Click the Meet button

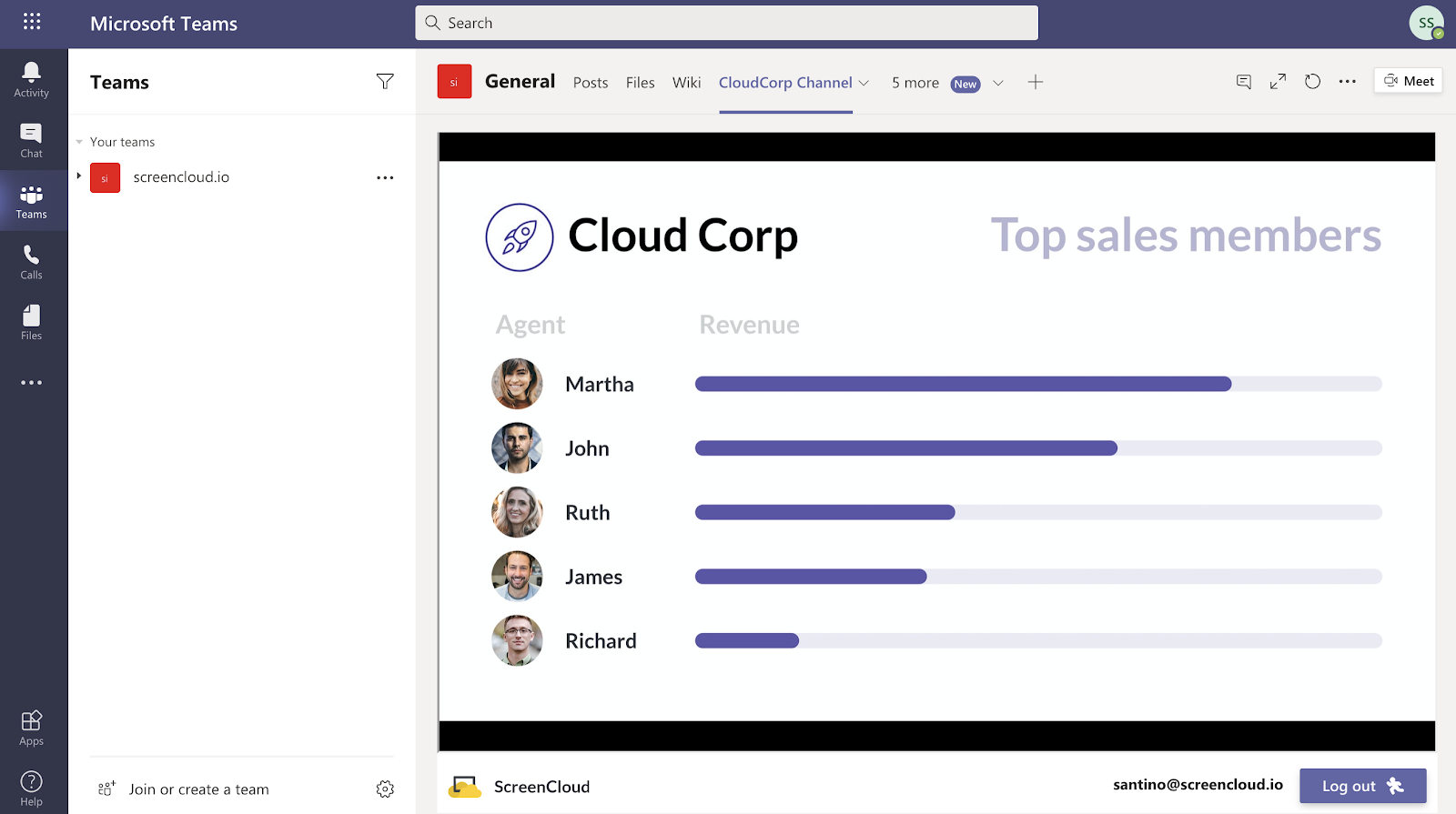1409,81
